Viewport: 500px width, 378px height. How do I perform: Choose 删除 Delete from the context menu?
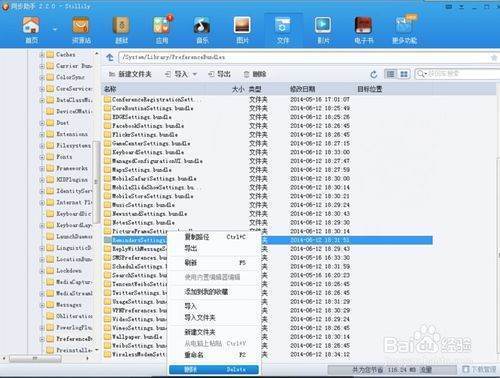(x=214, y=369)
